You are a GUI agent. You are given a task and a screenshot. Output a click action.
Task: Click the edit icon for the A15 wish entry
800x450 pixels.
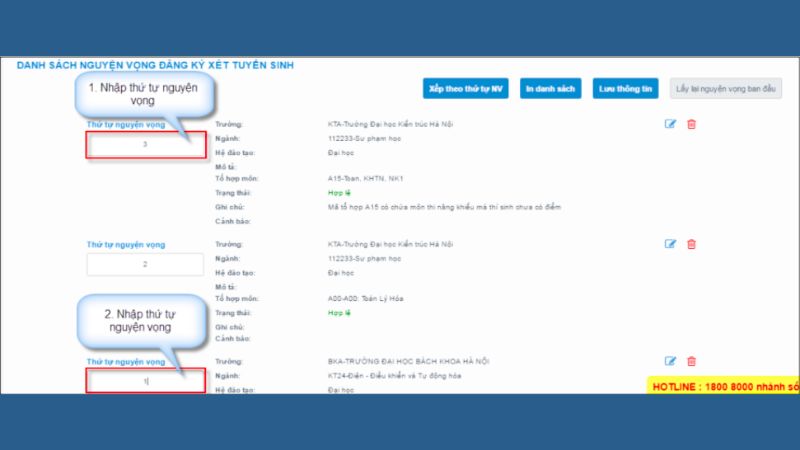pos(671,124)
